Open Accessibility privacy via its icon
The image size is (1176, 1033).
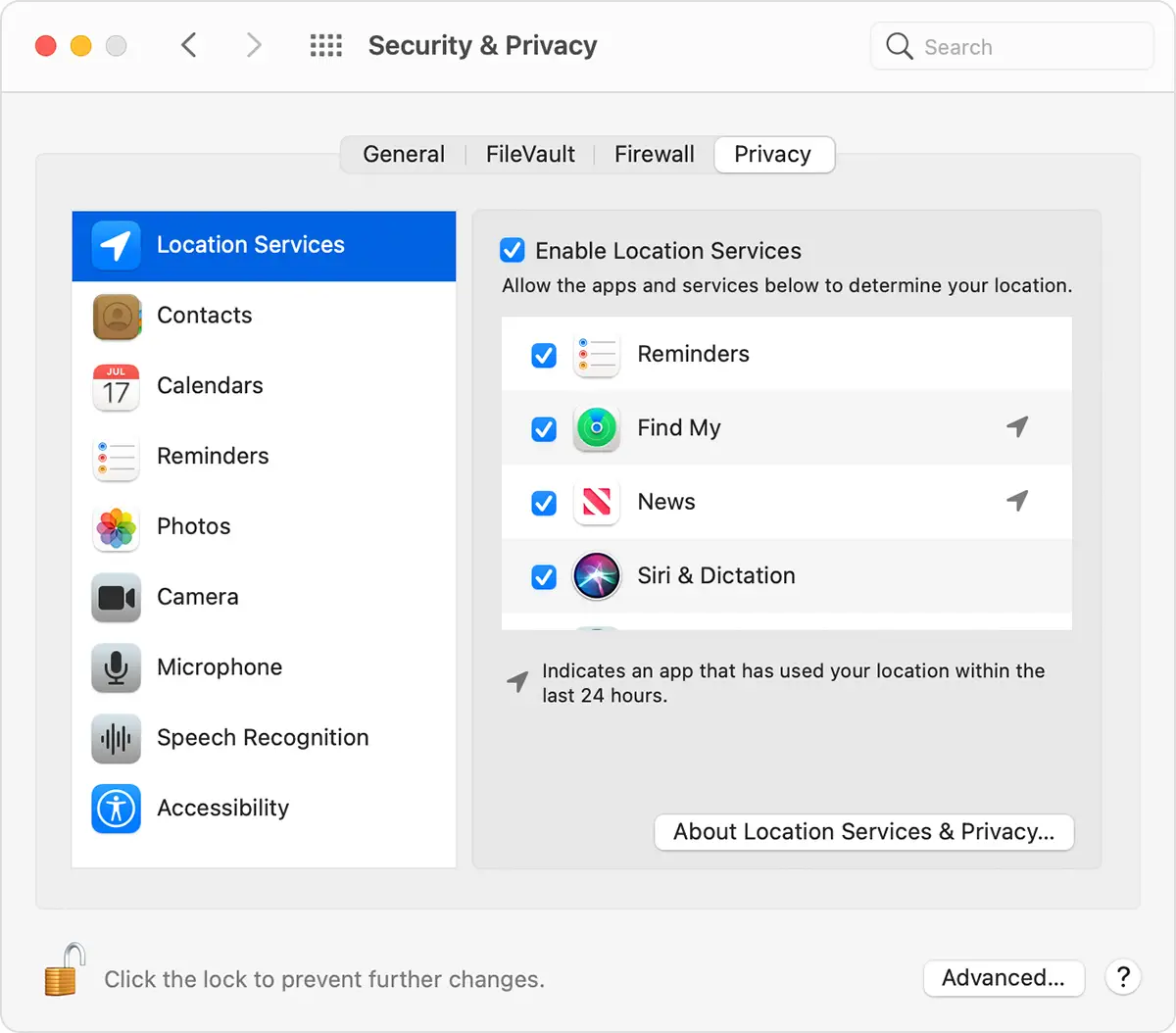pos(117,809)
